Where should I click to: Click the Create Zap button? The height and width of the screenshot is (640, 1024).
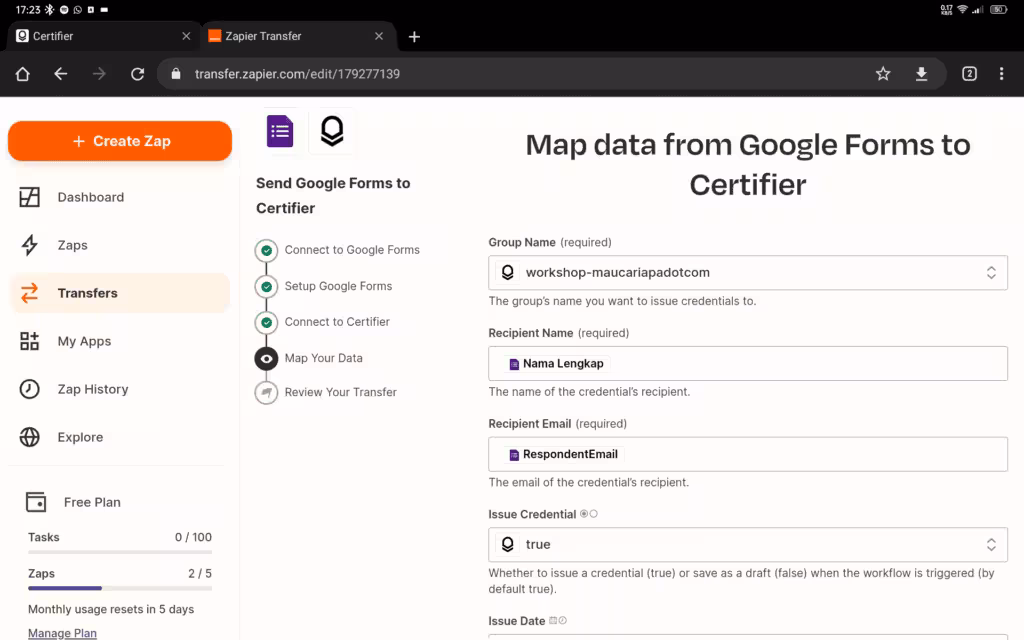click(120, 141)
